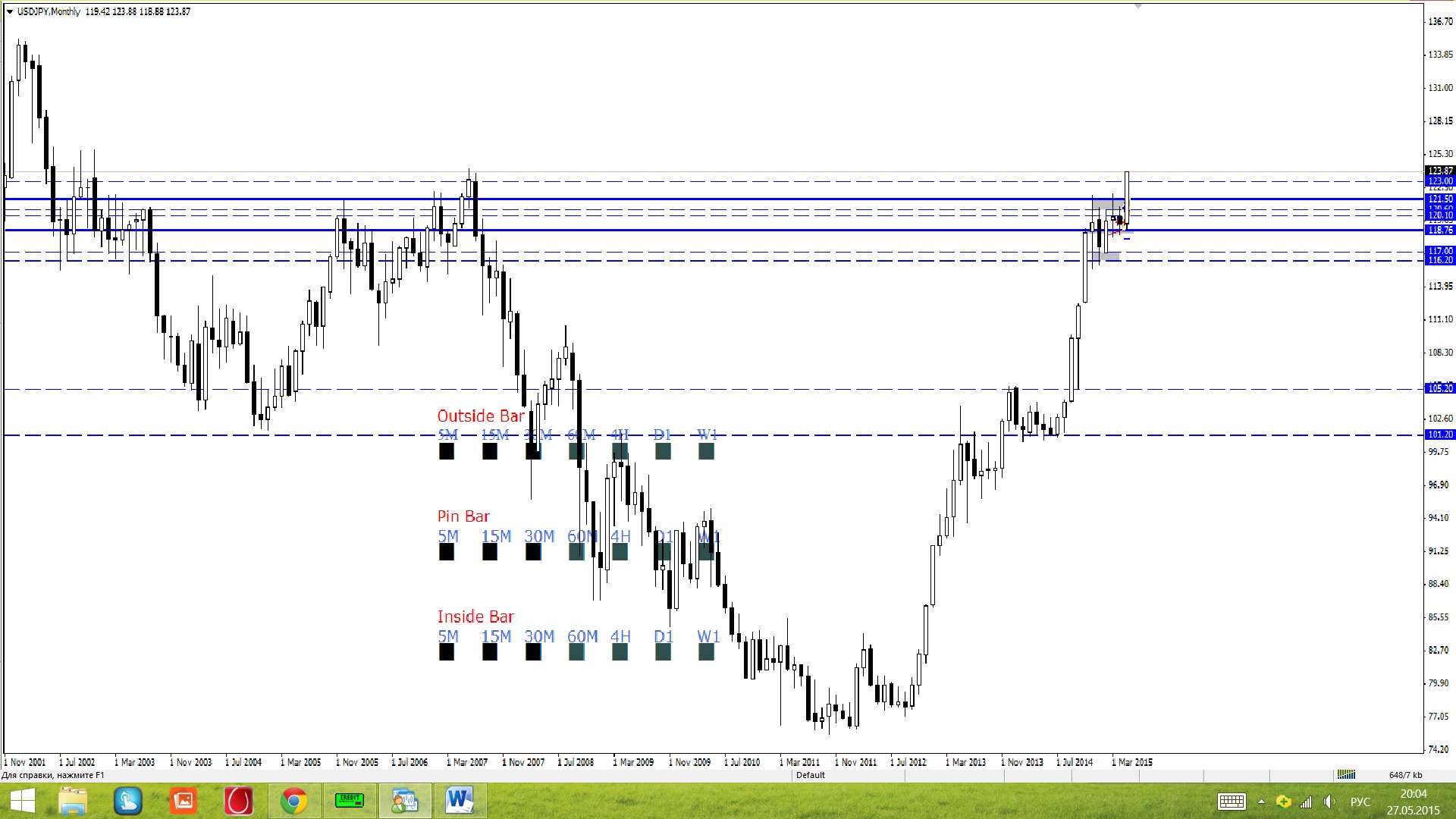Click the Inside Bar W1 timeframe label
The image size is (1456, 819).
tap(708, 636)
